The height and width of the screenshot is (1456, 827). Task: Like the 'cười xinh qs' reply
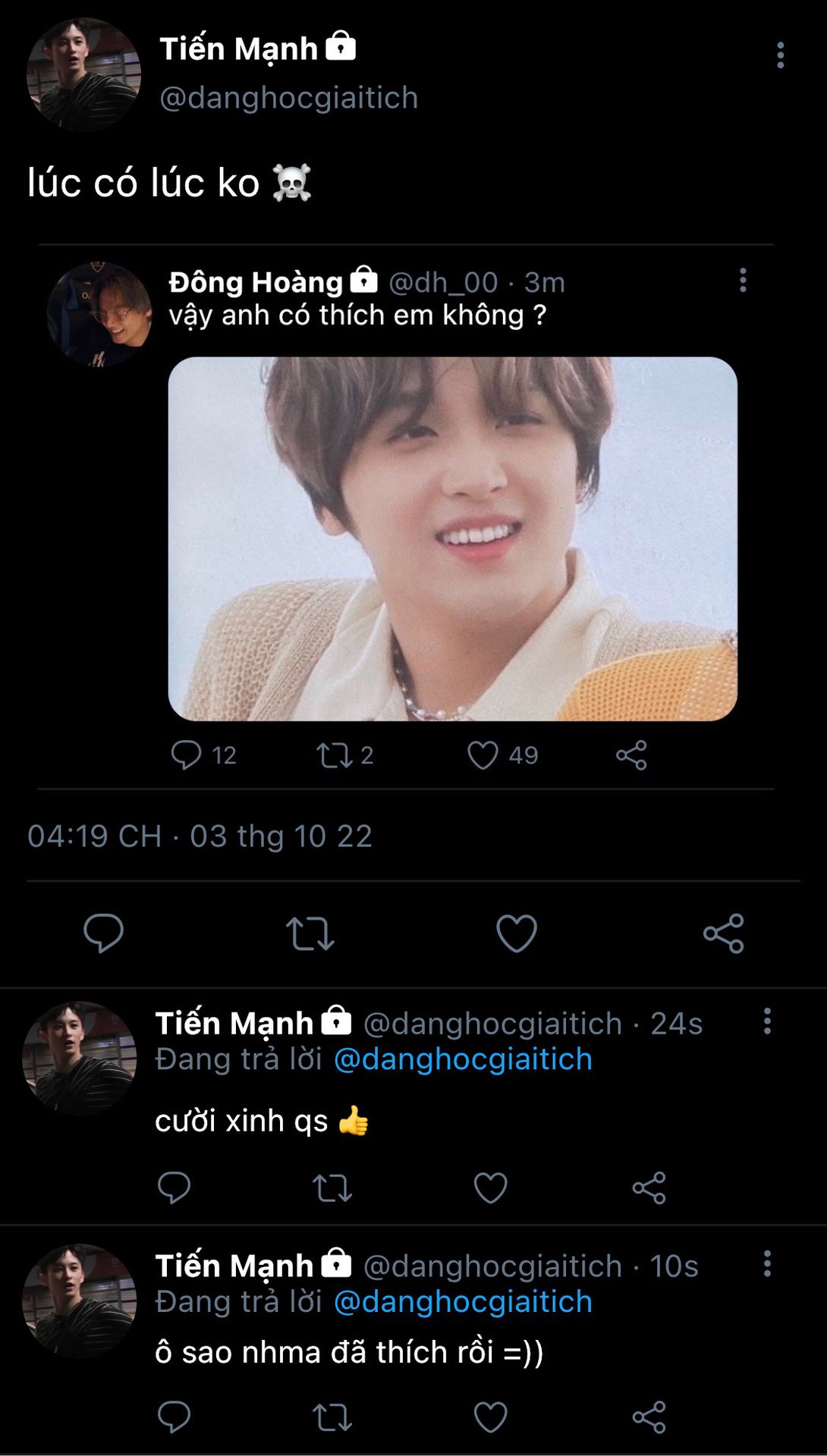(x=490, y=1188)
